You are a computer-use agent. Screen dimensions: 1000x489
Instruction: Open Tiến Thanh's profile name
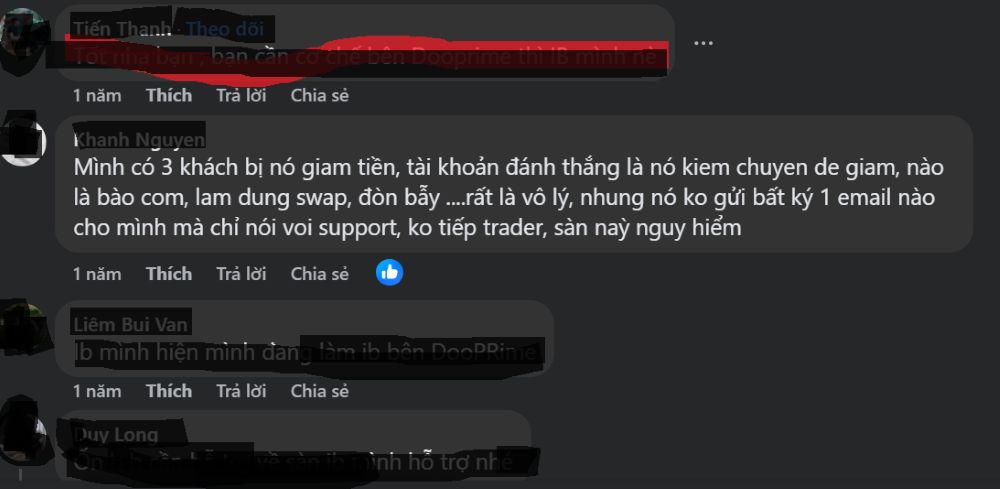click(122, 29)
